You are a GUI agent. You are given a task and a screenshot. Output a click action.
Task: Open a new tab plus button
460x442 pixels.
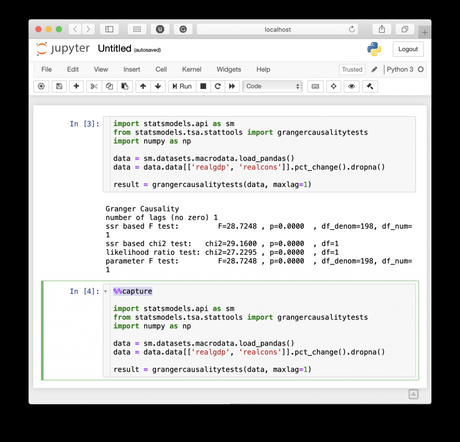coord(425,32)
